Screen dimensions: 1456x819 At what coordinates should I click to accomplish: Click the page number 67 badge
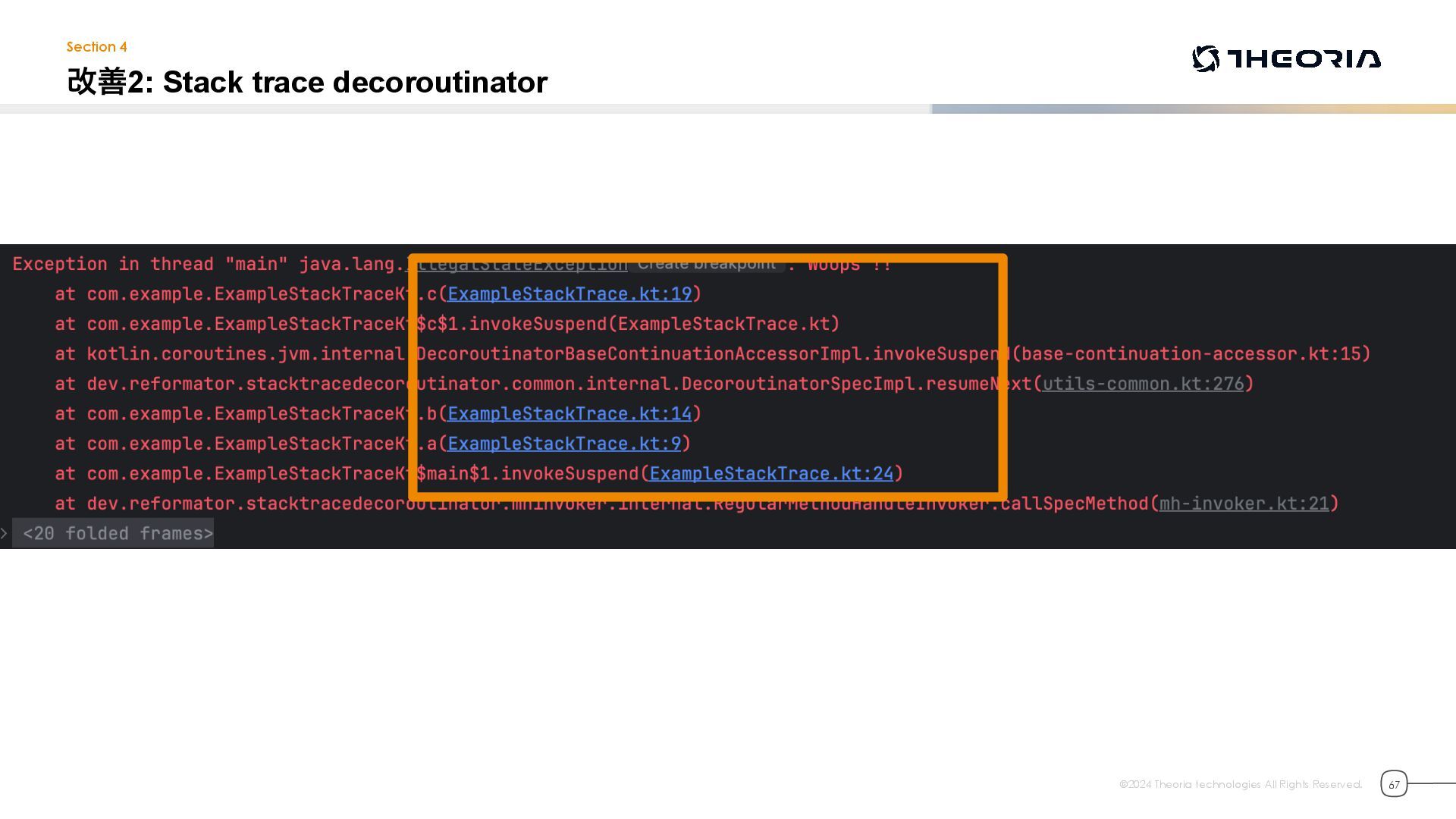[x=1393, y=784]
